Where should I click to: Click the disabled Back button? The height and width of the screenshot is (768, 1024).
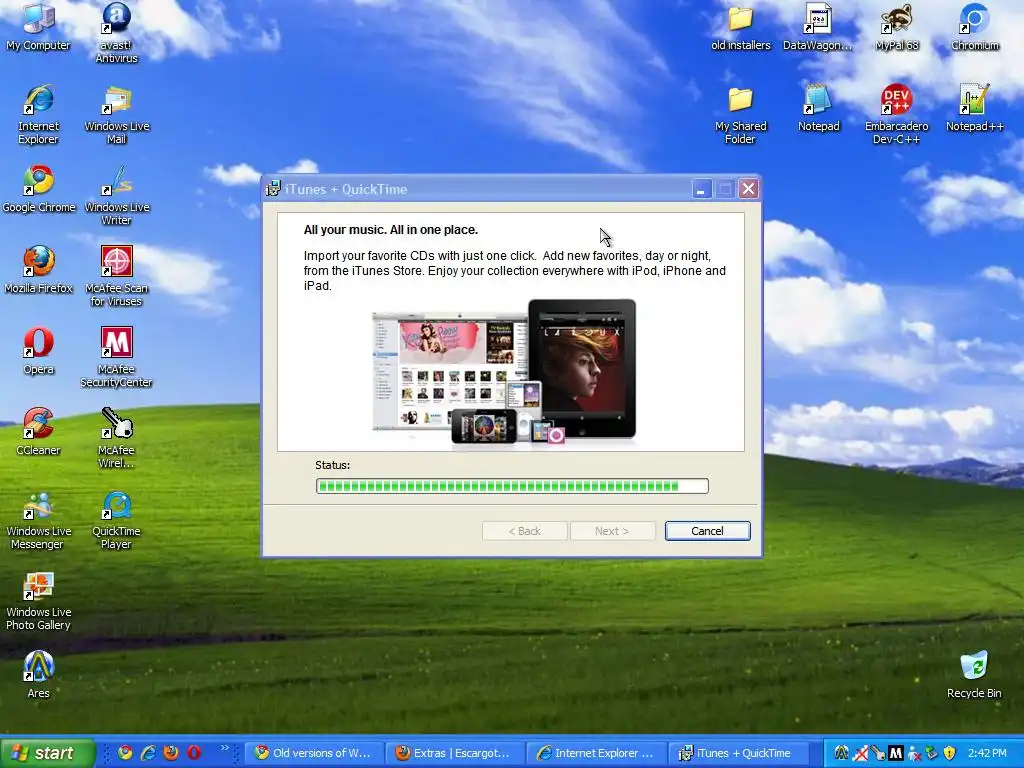pos(524,531)
